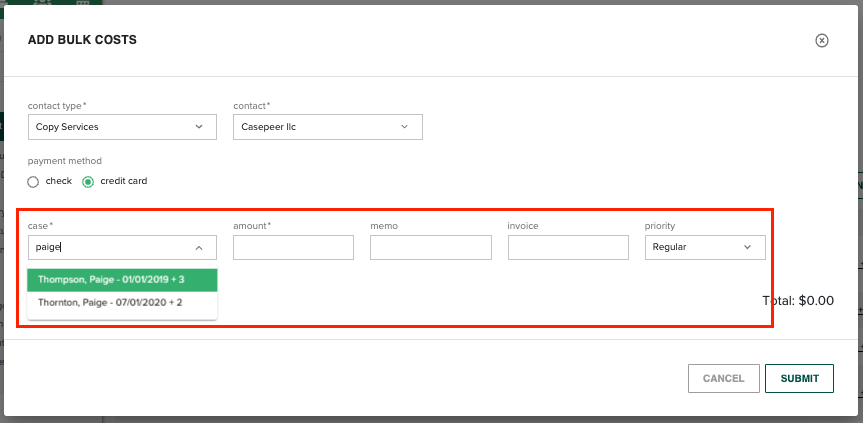Click the Total: $0.00 text
Screen dimensions: 863x423
pyautogui.click(x=798, y=301)
